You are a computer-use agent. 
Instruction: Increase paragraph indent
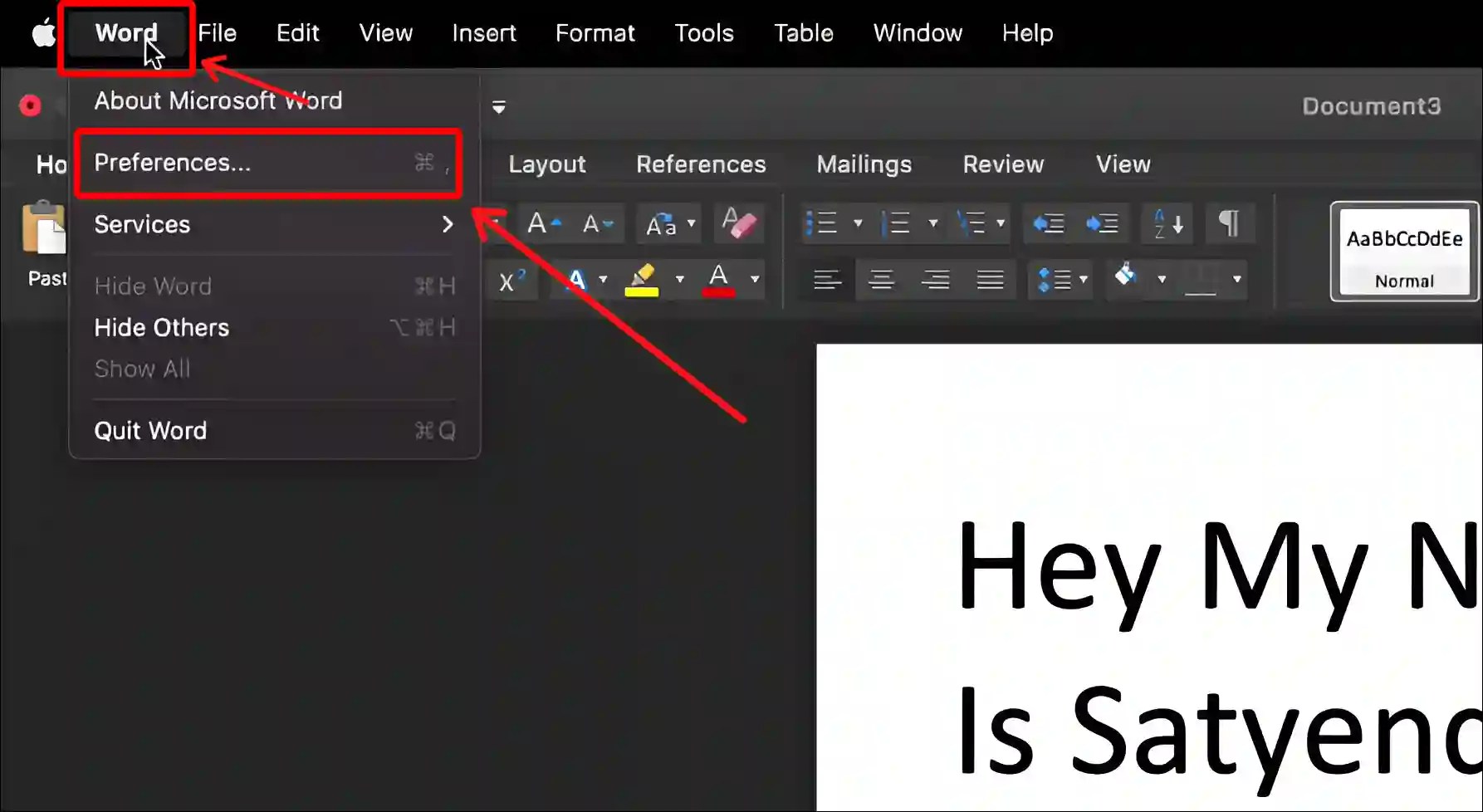click(x=1102, y=223)
